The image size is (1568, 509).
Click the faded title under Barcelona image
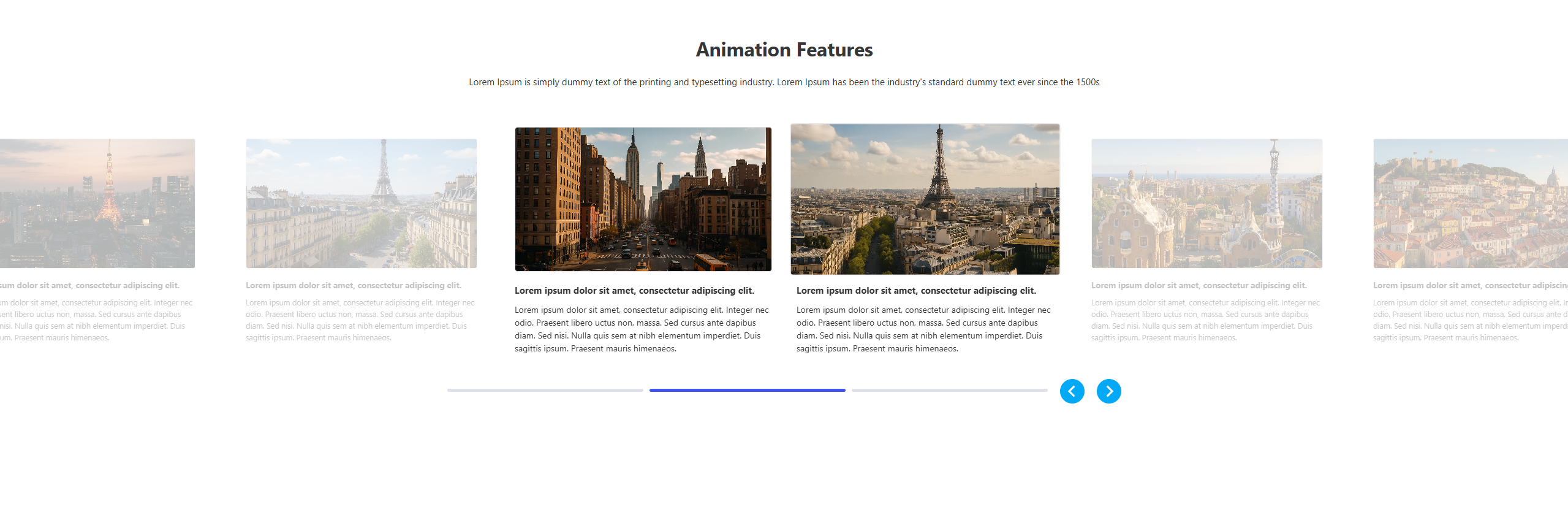pos(1199,286)
